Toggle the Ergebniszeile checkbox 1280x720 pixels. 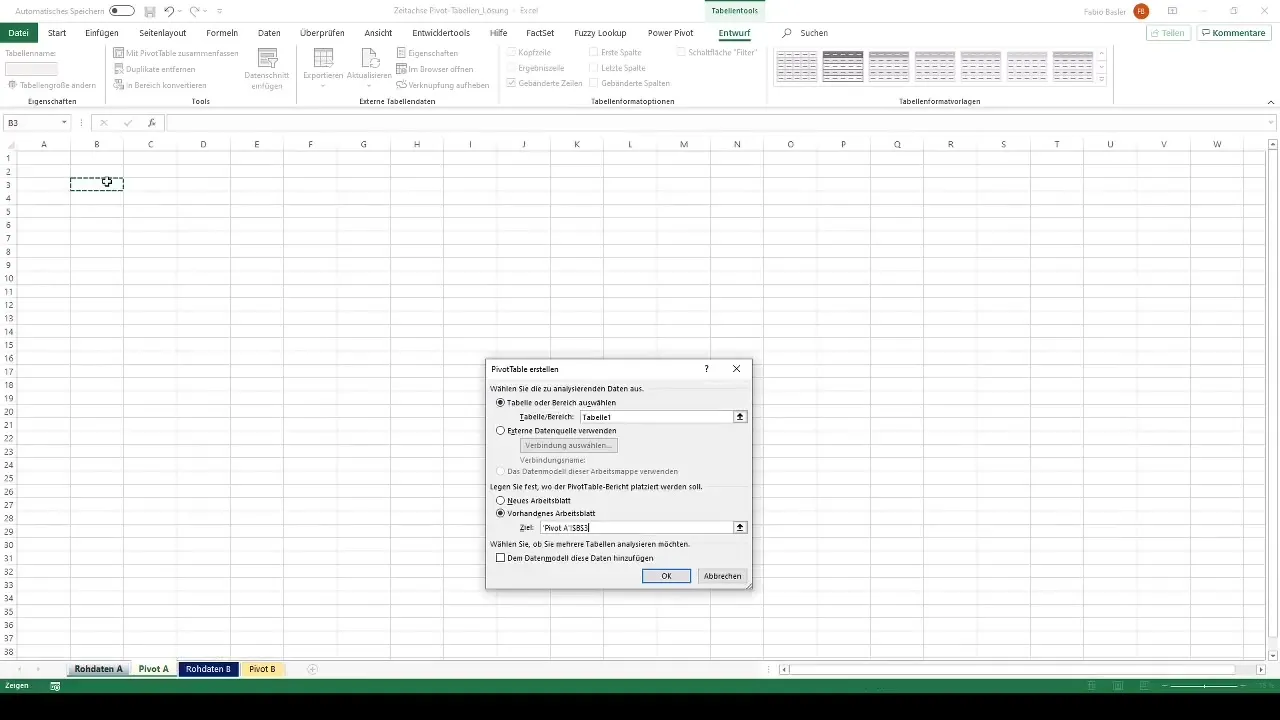[512, 68]
